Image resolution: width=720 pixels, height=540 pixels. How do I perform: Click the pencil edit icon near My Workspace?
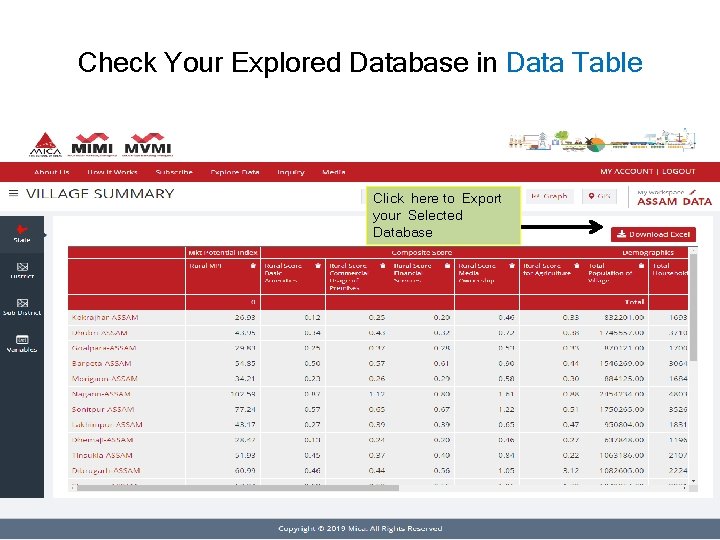pyautogui.click(x=692, y=192)
